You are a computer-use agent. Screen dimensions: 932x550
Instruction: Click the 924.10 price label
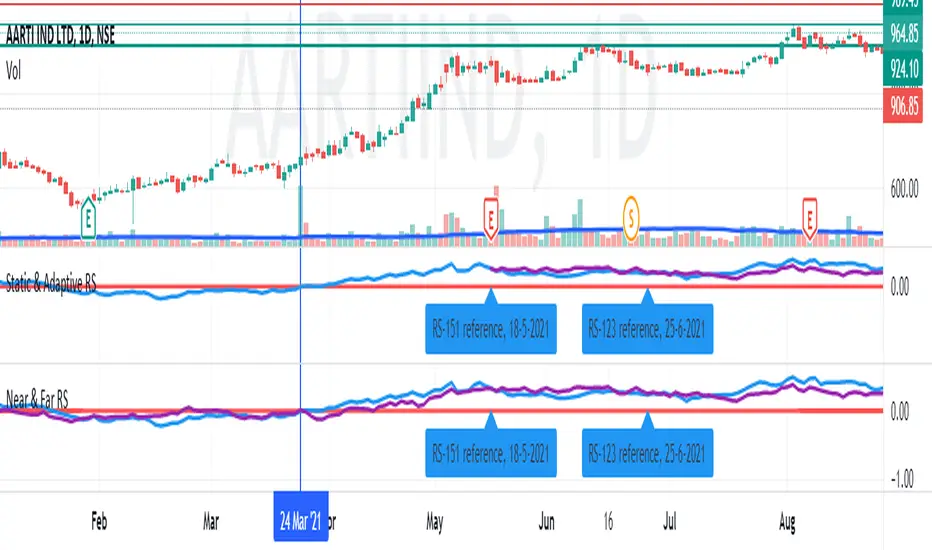903,70
